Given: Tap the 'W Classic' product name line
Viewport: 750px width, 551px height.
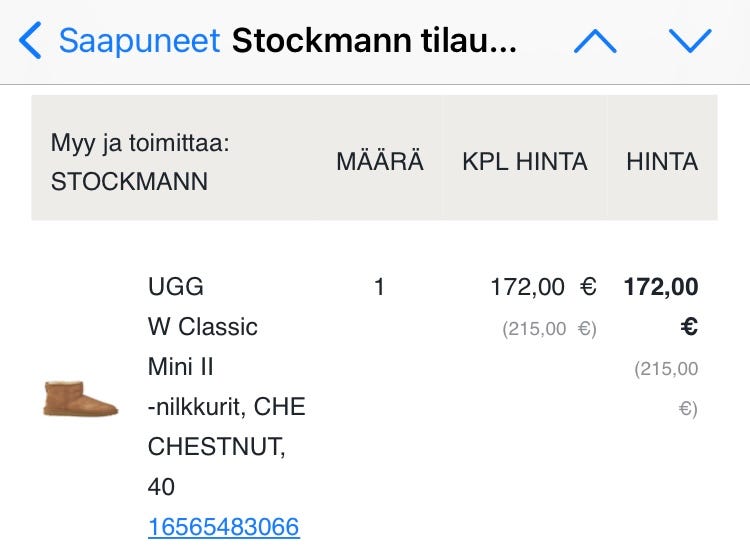Looking at the screenshot, I should [203, 327].
